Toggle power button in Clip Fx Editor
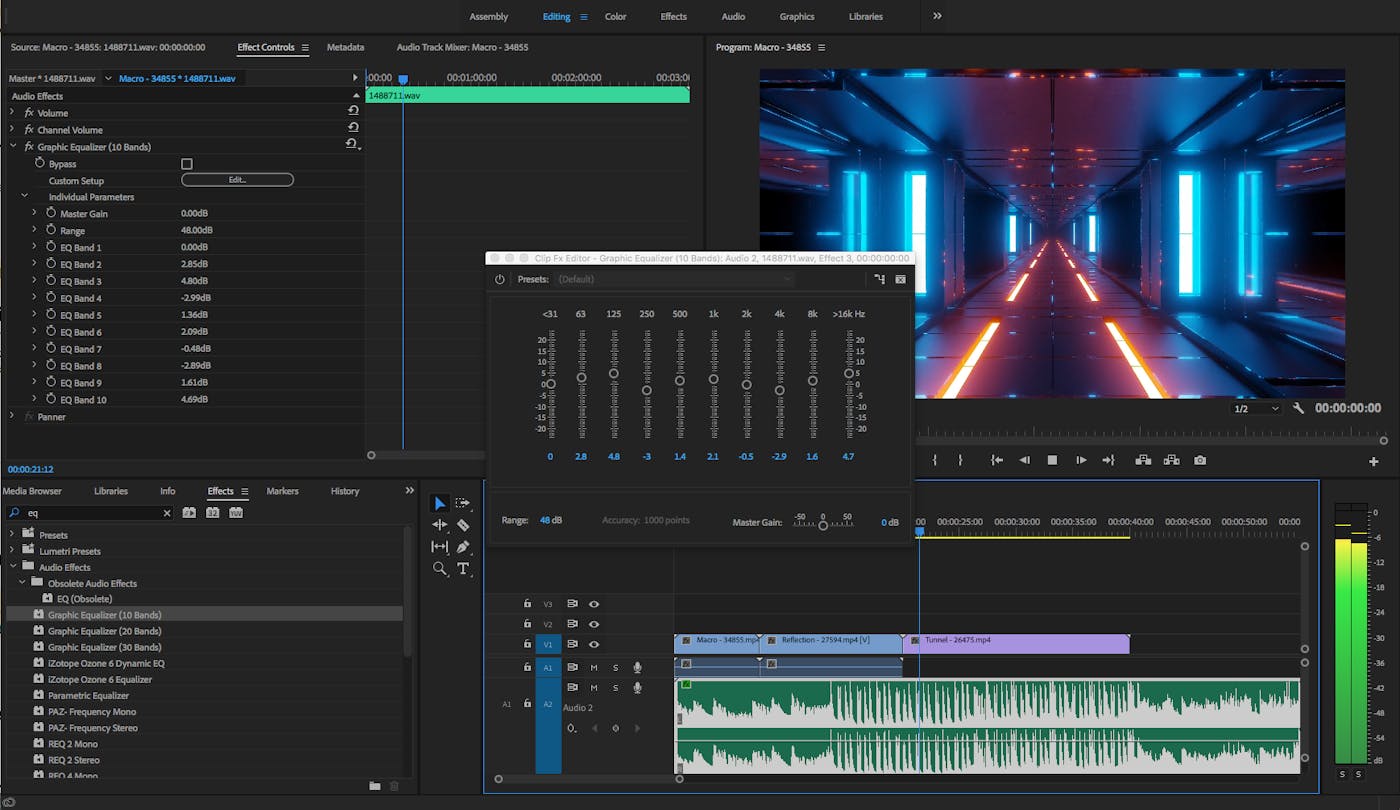This screenshot has width=1400, height=810. (x=500, y=280)
